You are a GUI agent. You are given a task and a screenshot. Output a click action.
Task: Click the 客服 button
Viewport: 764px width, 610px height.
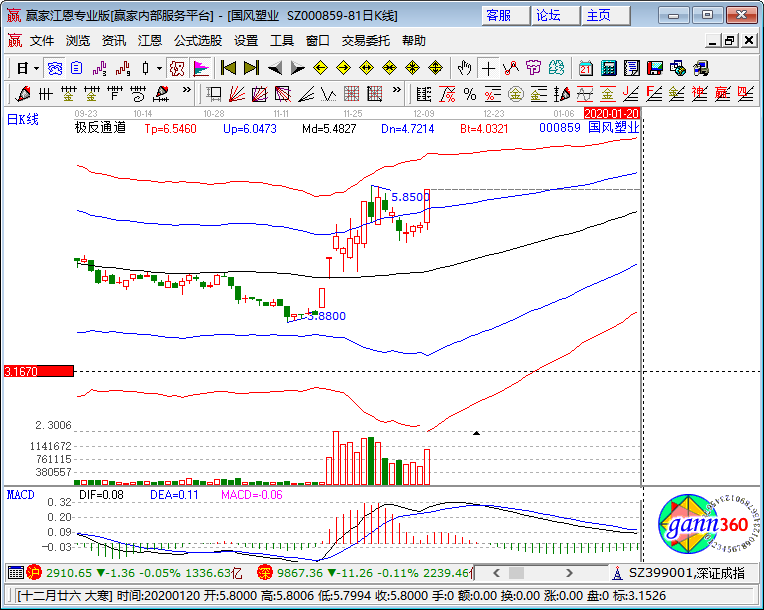506,16
